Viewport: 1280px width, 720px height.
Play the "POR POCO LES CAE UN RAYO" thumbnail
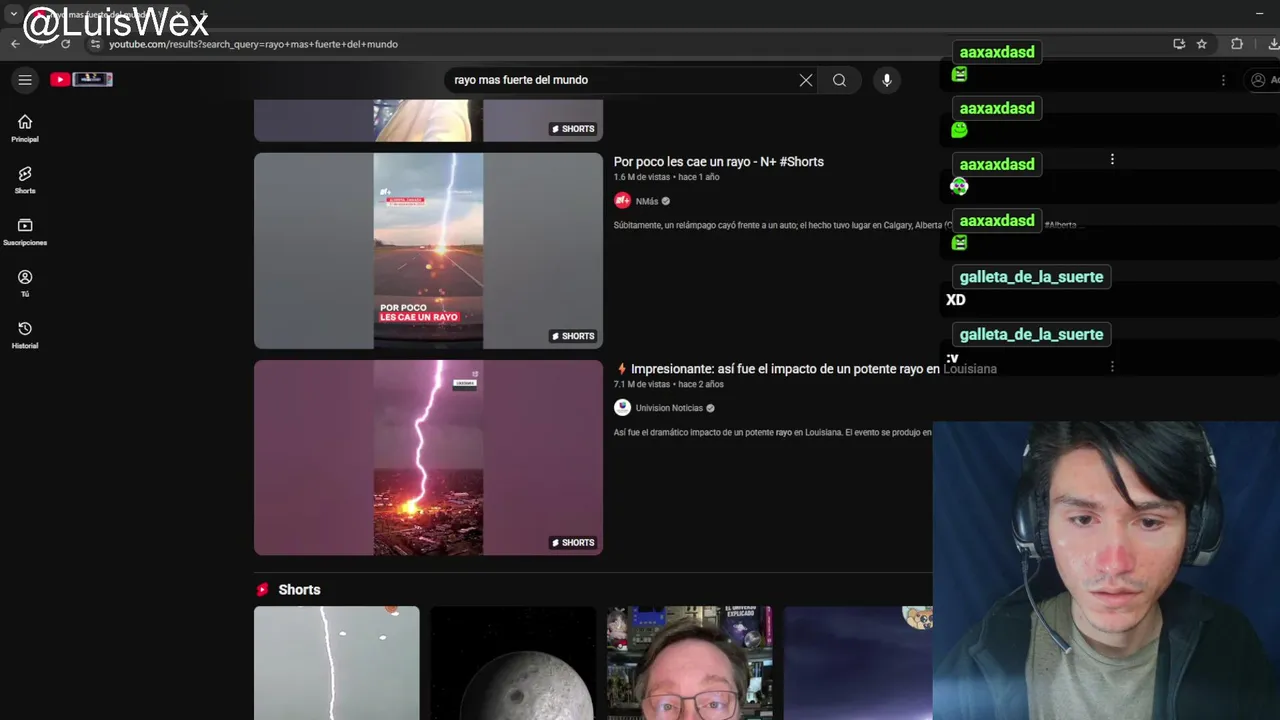coord(428,251)
